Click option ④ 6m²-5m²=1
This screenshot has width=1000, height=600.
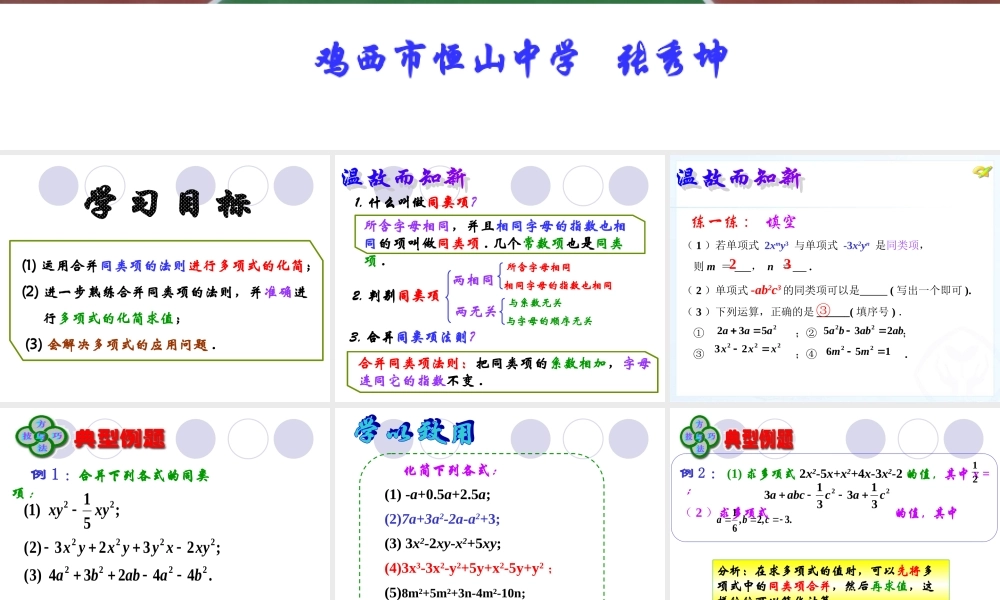pos(848,352)
